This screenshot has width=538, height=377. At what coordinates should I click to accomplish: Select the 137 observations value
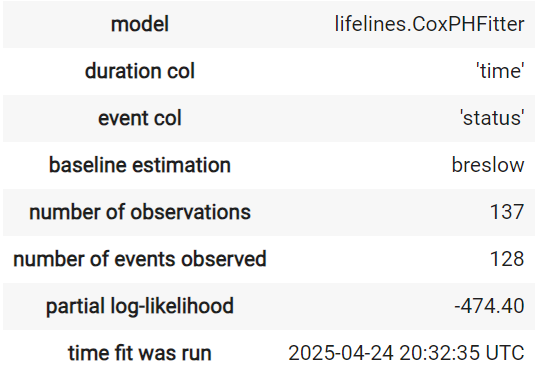point(507,212)
